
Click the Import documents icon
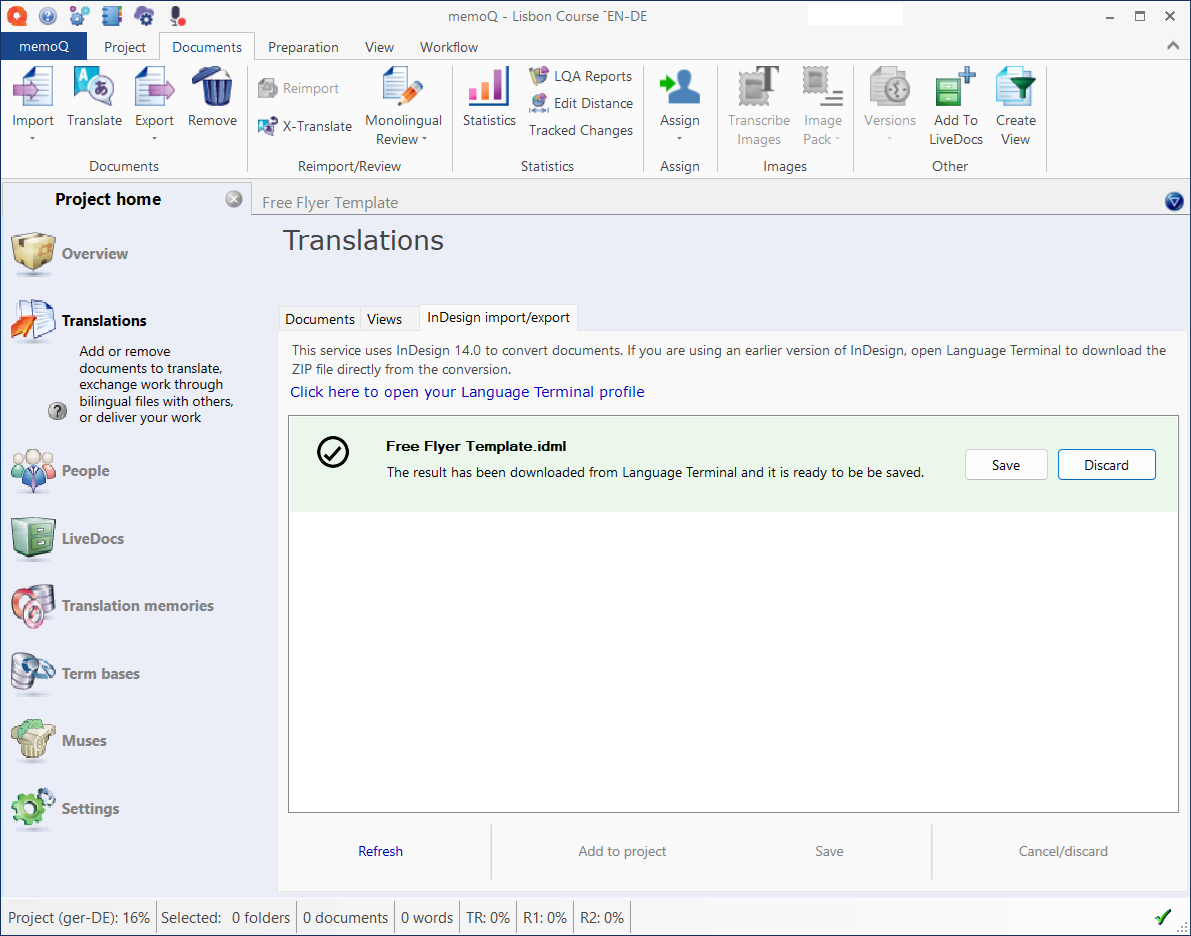tap(33, 86)
